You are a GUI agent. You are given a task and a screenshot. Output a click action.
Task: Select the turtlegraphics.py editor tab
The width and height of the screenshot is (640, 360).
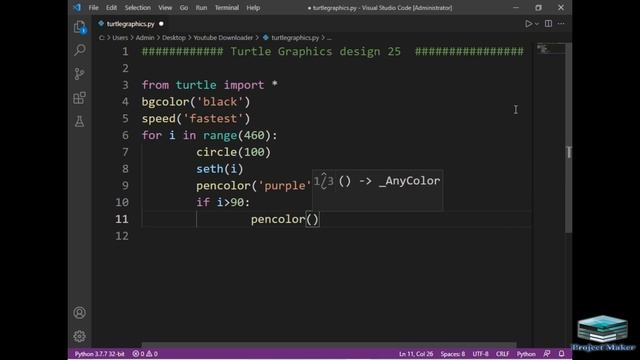tap(130, 24)
